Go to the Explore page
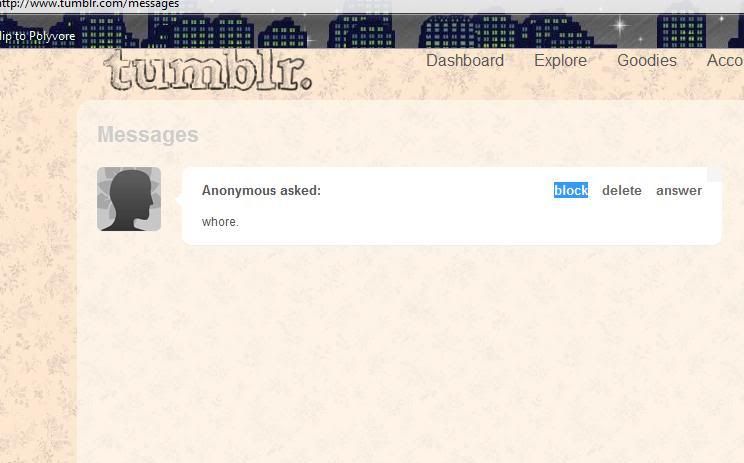Image resolution: width=744 pixels, height=463 pixels. click(x=560, y=61)
